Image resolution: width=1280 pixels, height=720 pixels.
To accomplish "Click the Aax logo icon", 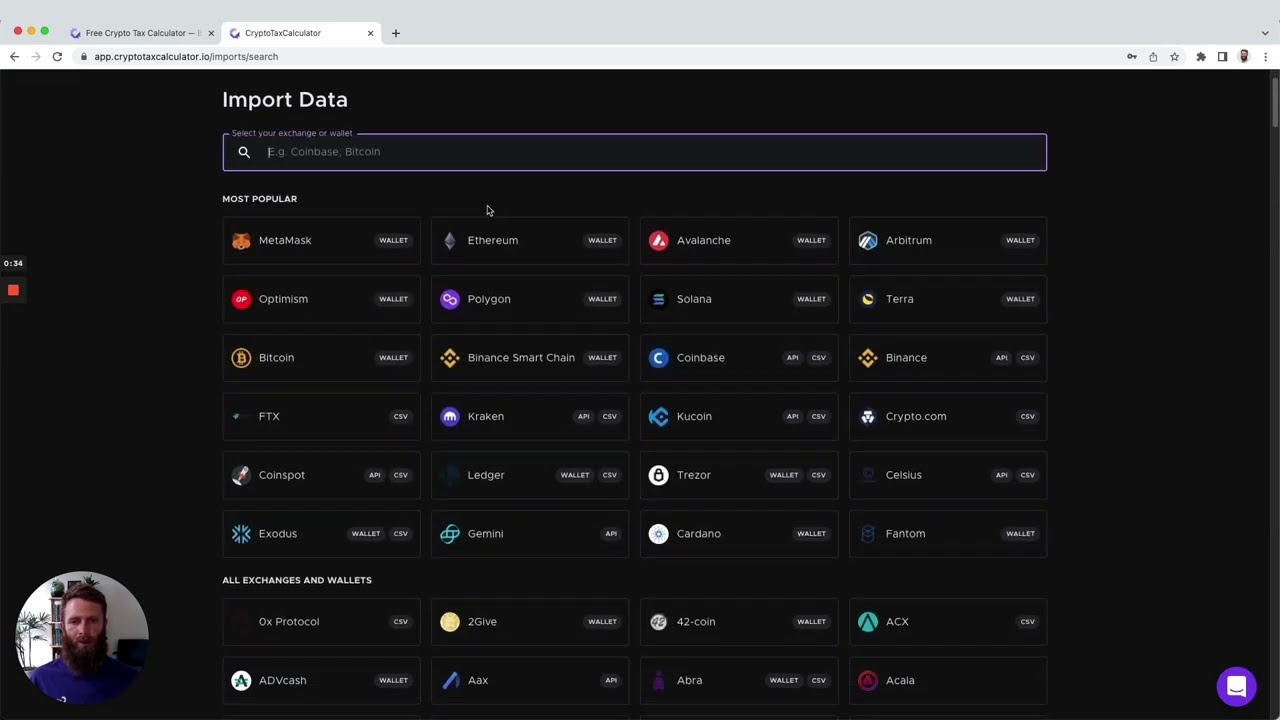I will point(450,681).
